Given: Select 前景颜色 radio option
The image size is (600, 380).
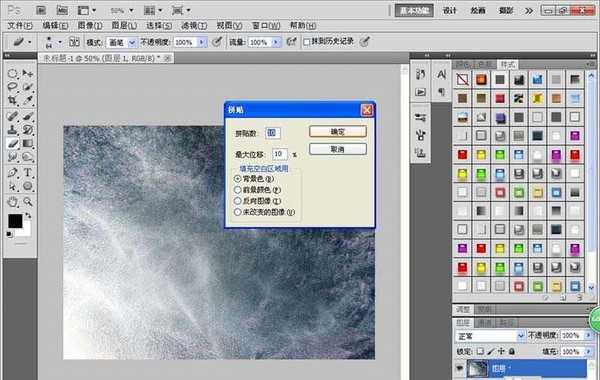Looking at the screenshot, I should click(x=238, y=190).
